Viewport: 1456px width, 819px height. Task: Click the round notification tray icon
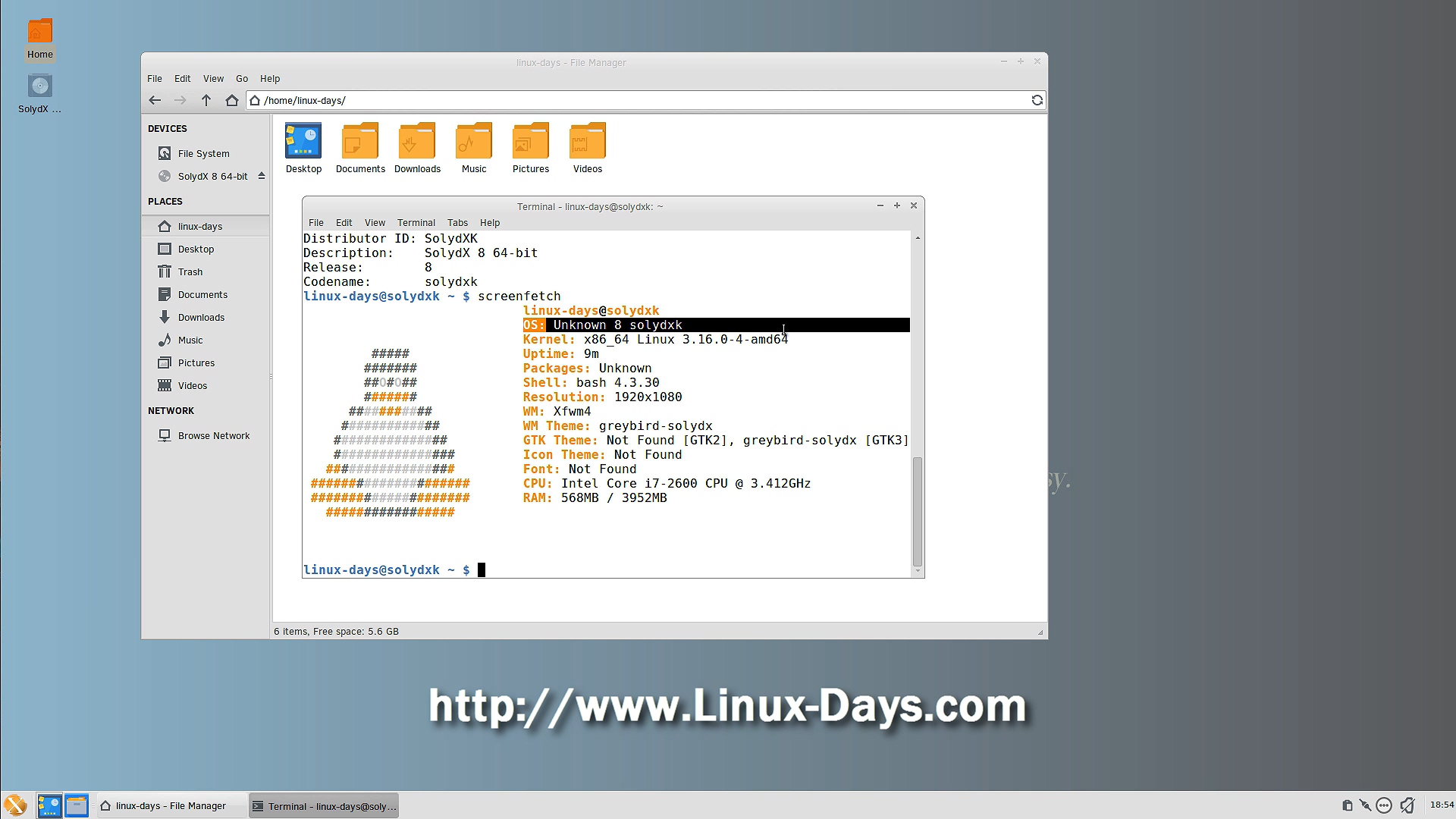point(1384,805)
